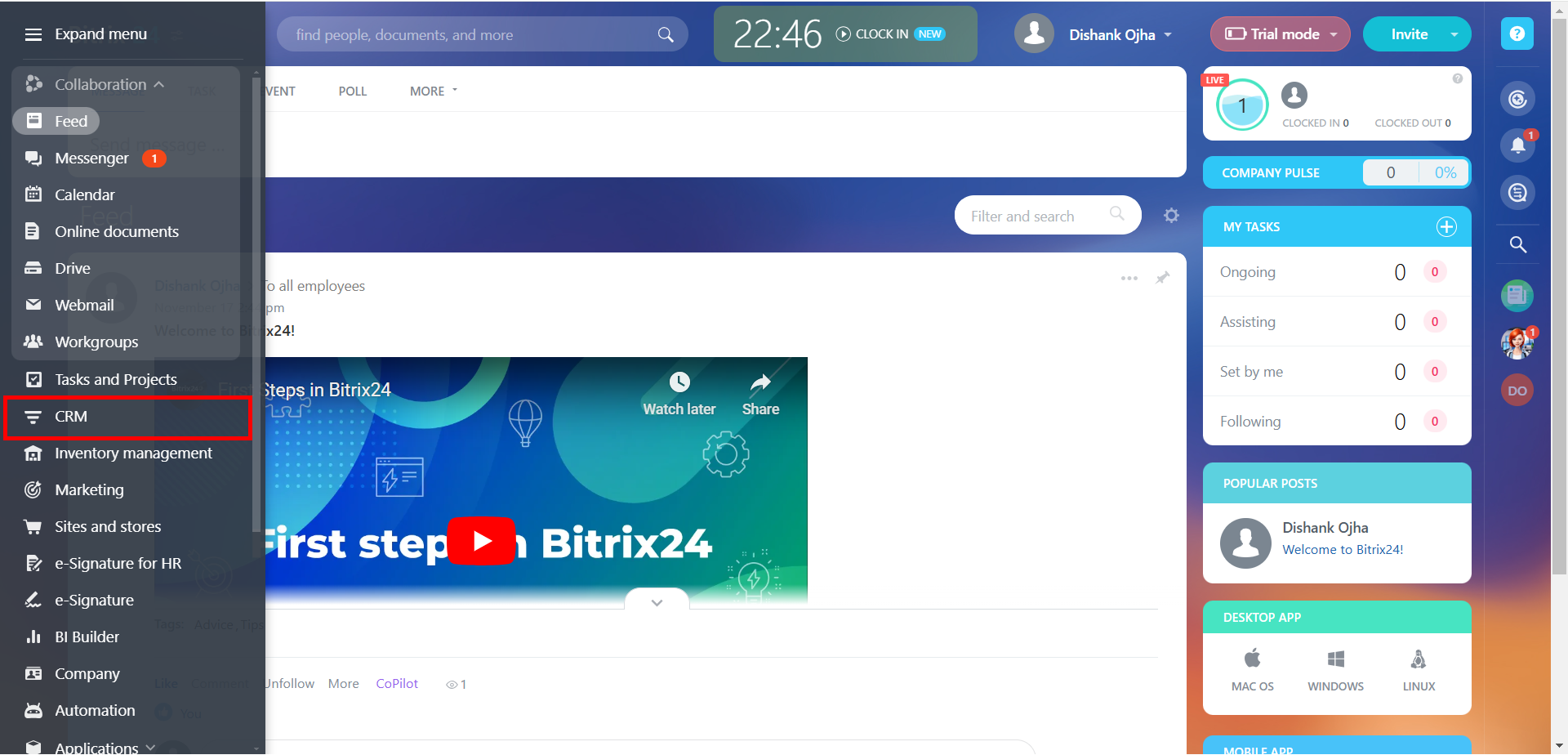Open the CRM menu item

point(70,416)
